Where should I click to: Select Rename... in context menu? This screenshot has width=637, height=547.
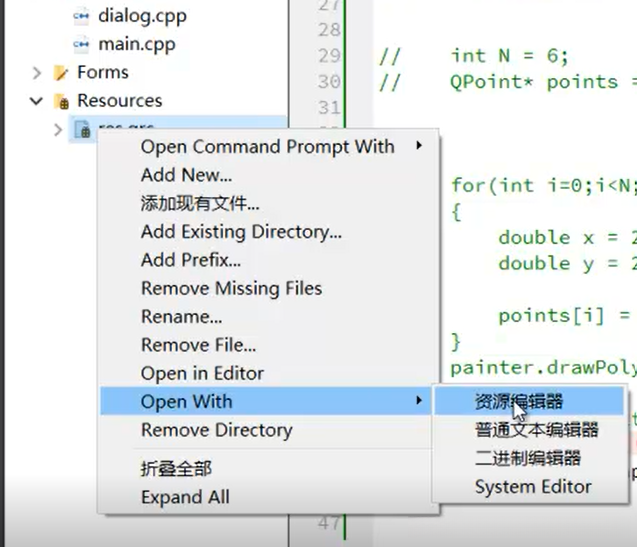pos(268,317)
